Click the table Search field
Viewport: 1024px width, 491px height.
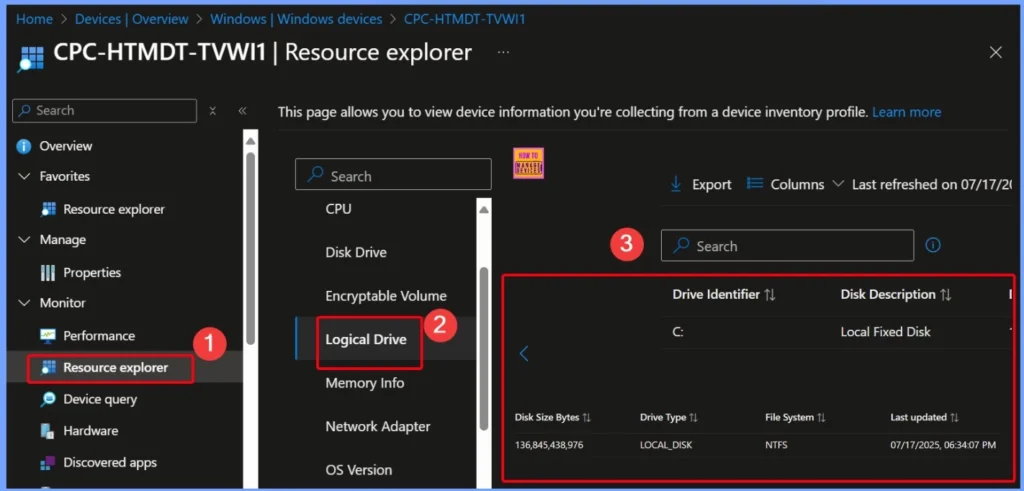(x=787, y=246)
